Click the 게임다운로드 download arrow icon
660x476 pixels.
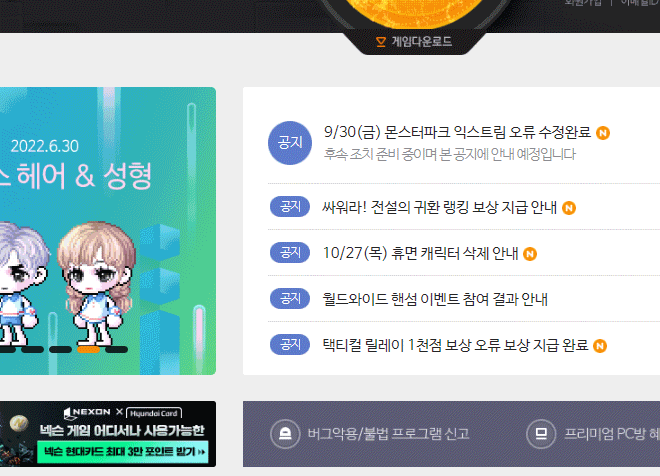pos(381,42)
